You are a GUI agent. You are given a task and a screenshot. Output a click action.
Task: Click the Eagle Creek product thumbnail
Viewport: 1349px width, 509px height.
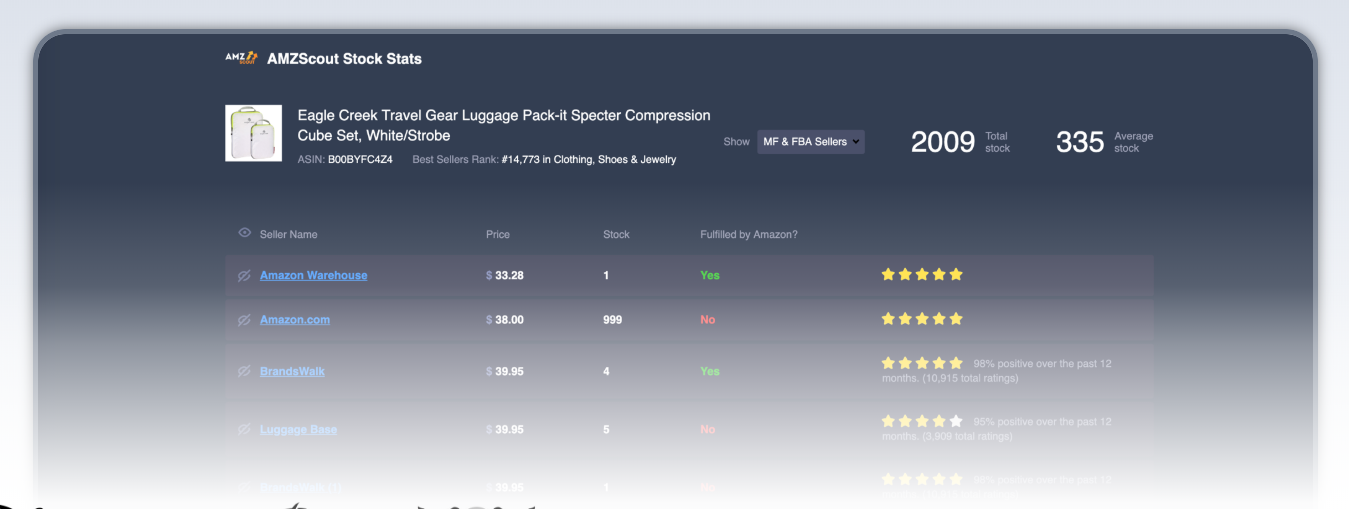pyautogui.click(x=253, y=133)
